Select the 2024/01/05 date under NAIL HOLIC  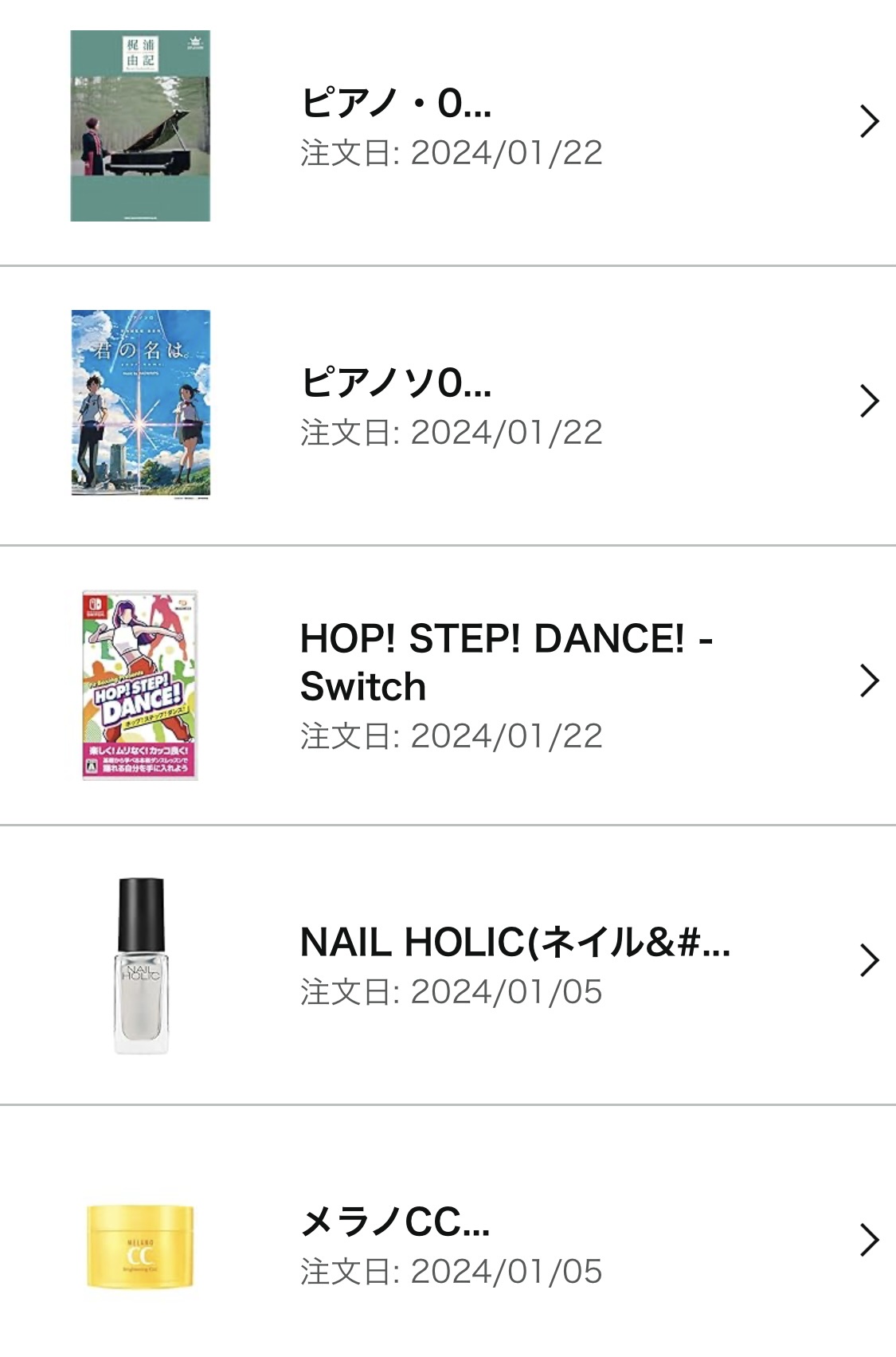[451, 992]
